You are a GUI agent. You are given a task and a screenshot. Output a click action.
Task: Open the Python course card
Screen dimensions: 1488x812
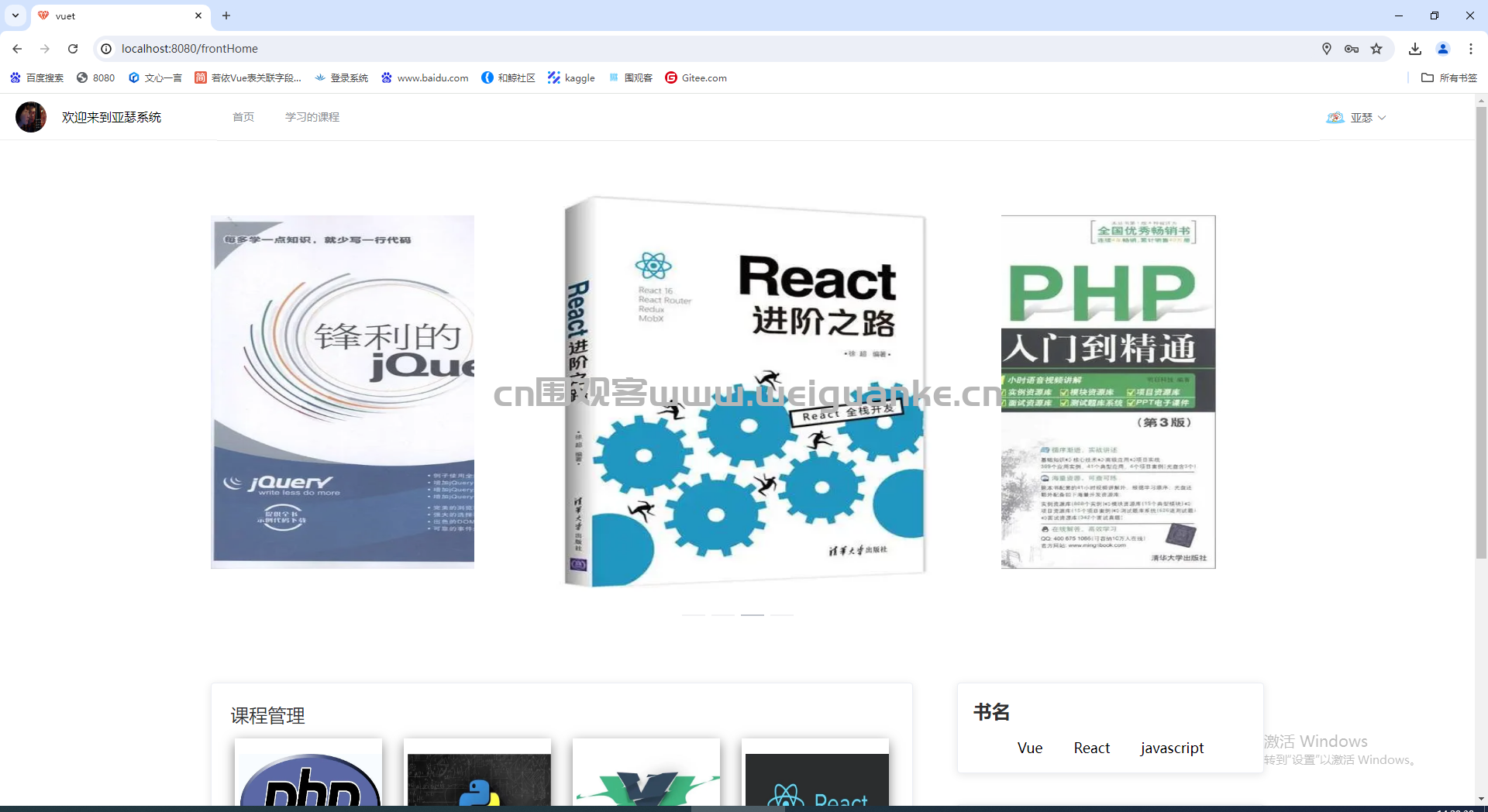(x=477, y=772)
